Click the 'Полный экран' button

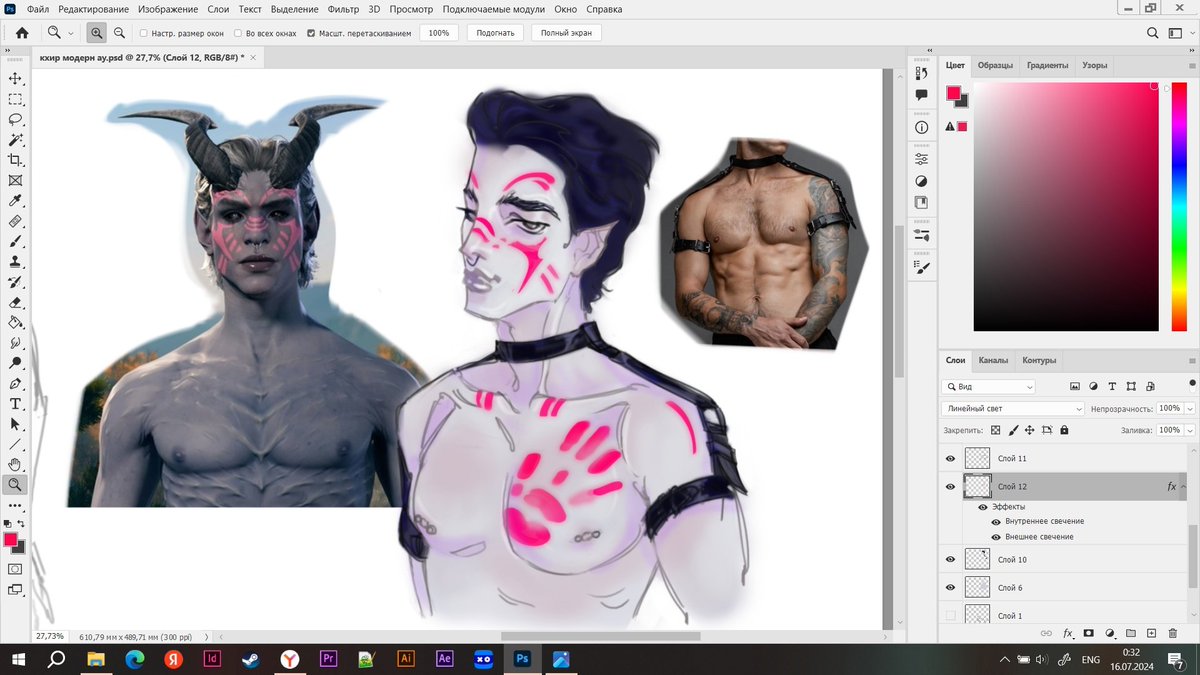567,33
